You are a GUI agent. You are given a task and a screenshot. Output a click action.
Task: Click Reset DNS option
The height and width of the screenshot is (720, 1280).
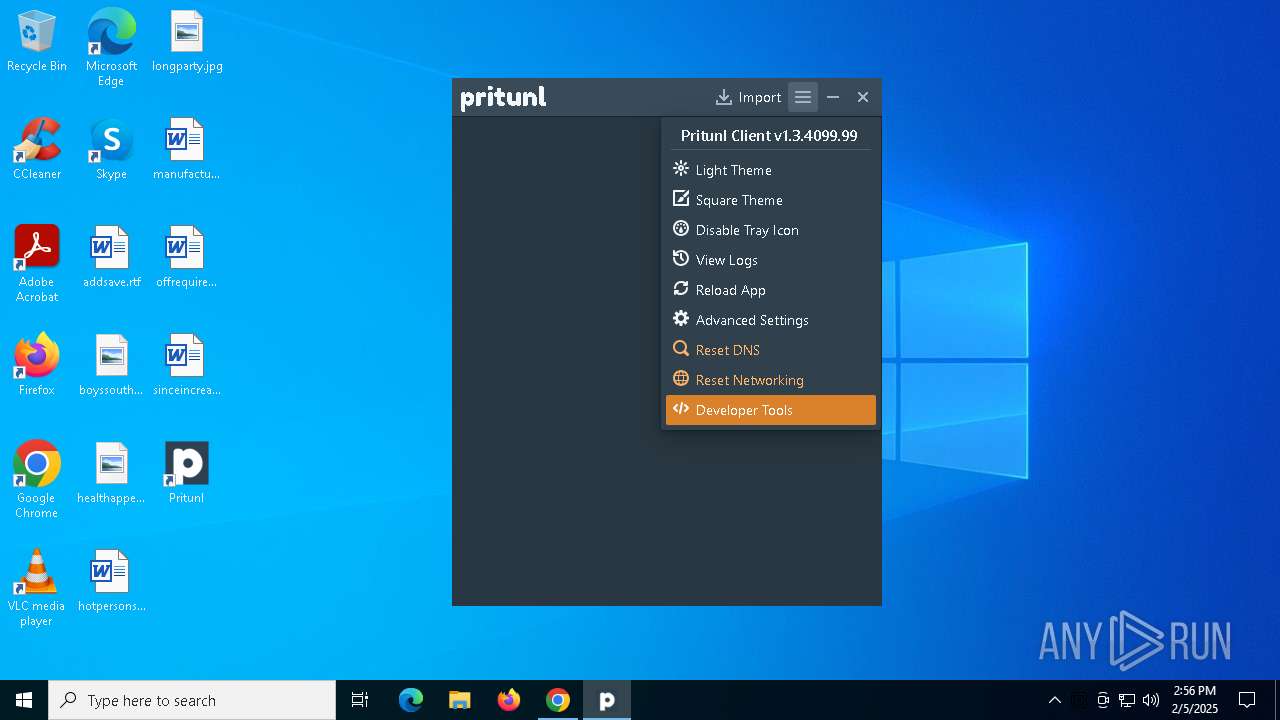771,350
